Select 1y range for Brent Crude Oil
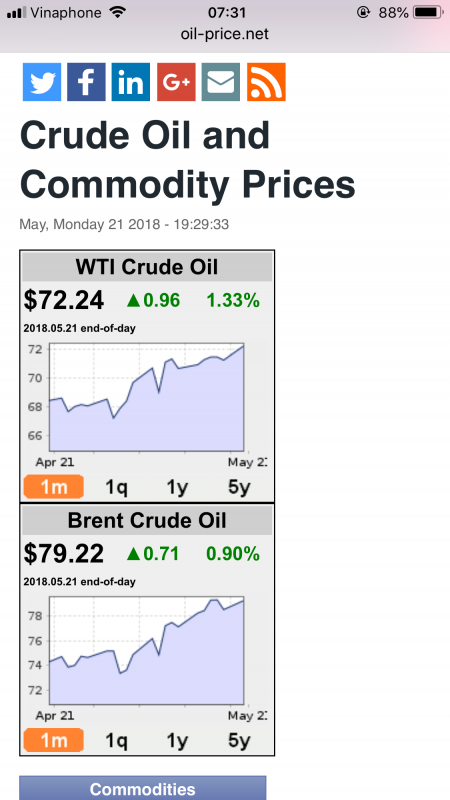The height and width of the screenshot is (800, 450). tap(177, 740)
